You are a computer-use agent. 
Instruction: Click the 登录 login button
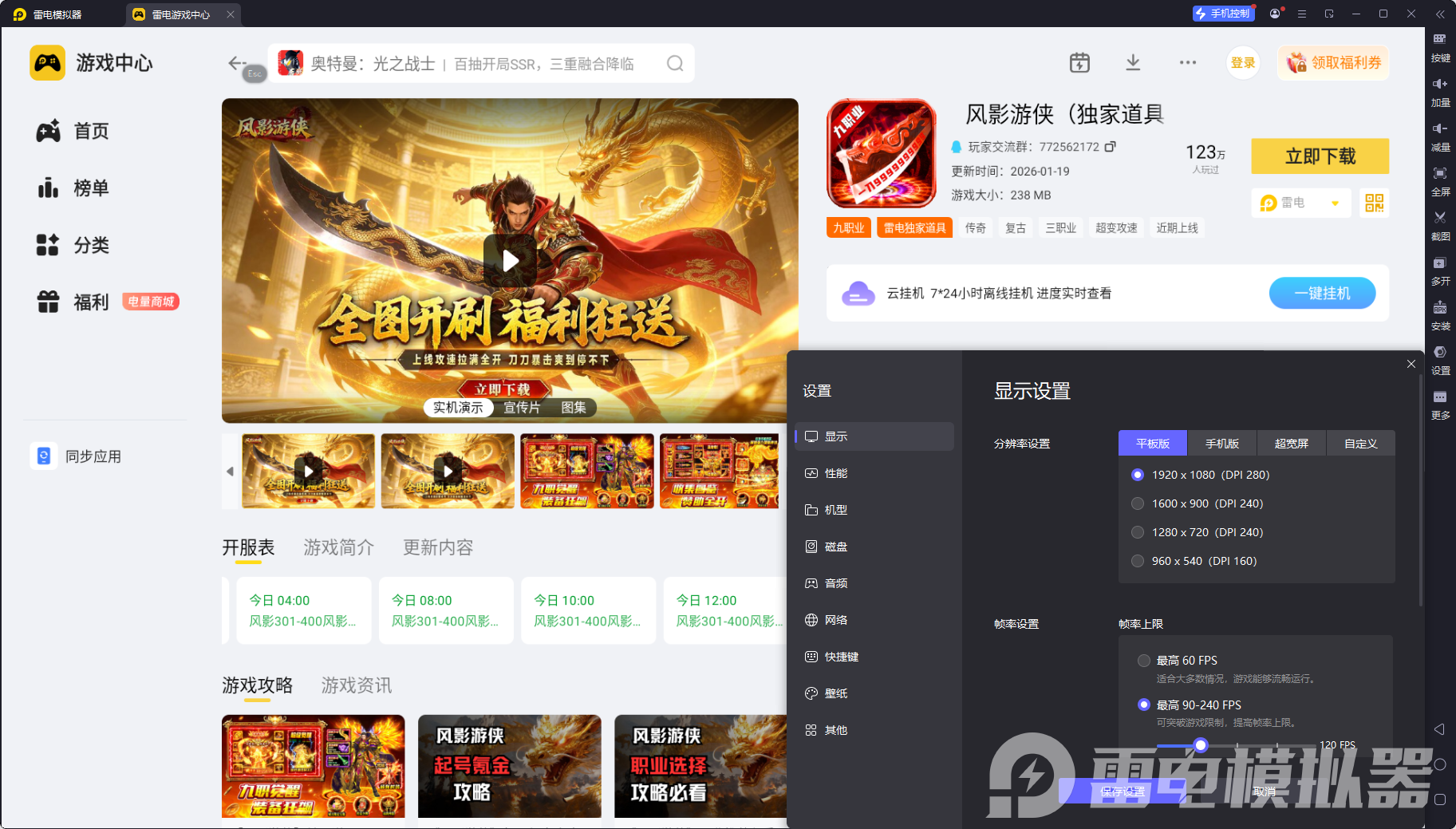coord(1243,63)
